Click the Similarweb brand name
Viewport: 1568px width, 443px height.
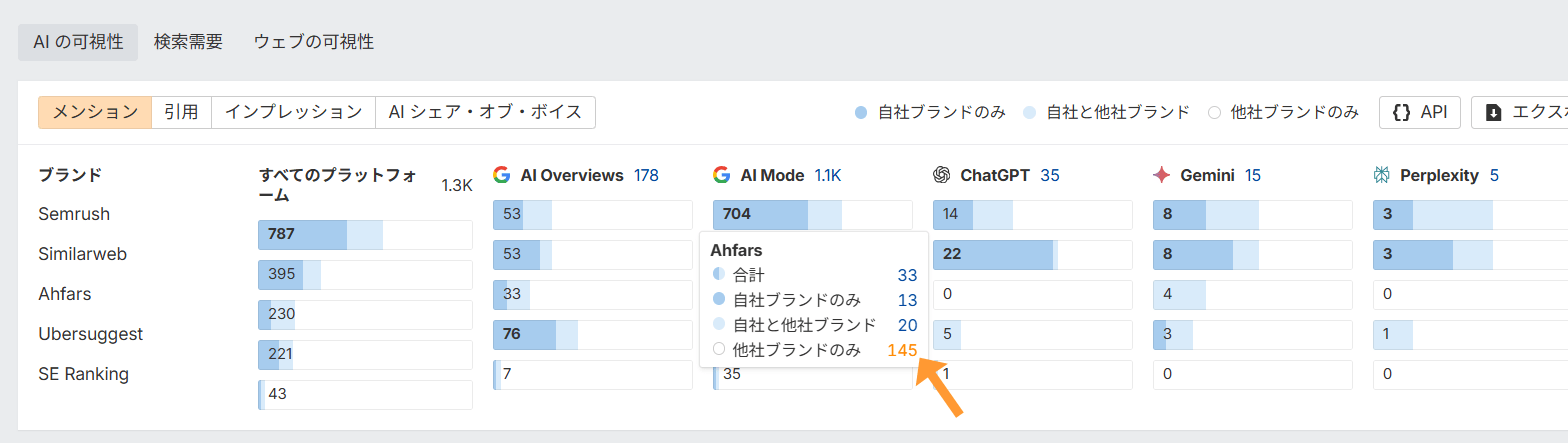(81, 254)
